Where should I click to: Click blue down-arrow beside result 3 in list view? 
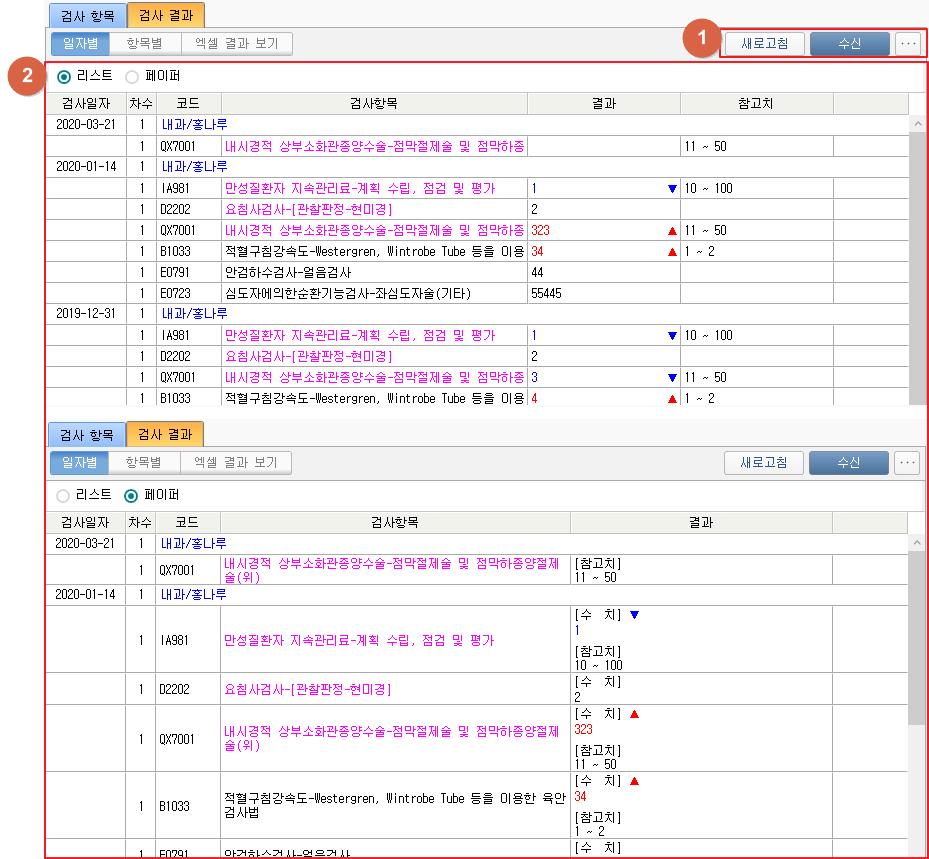(672, 378)
